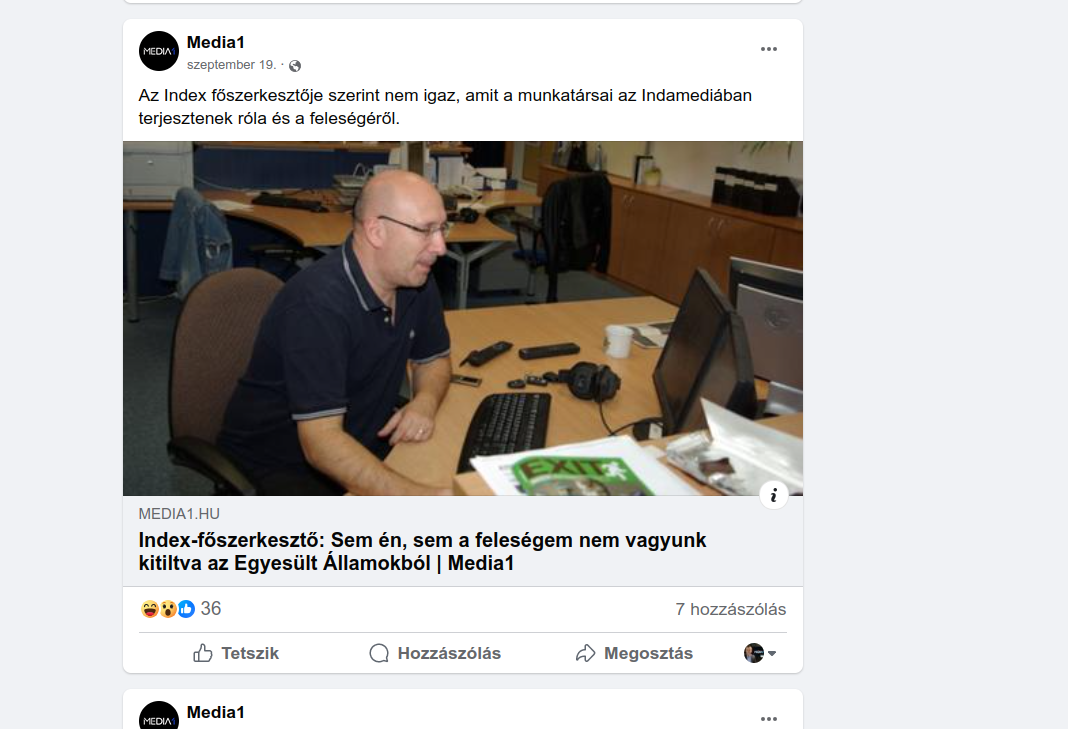Open the Media1 page name link
Viewport: 1068px width, 729px height.
click(215, 42)
